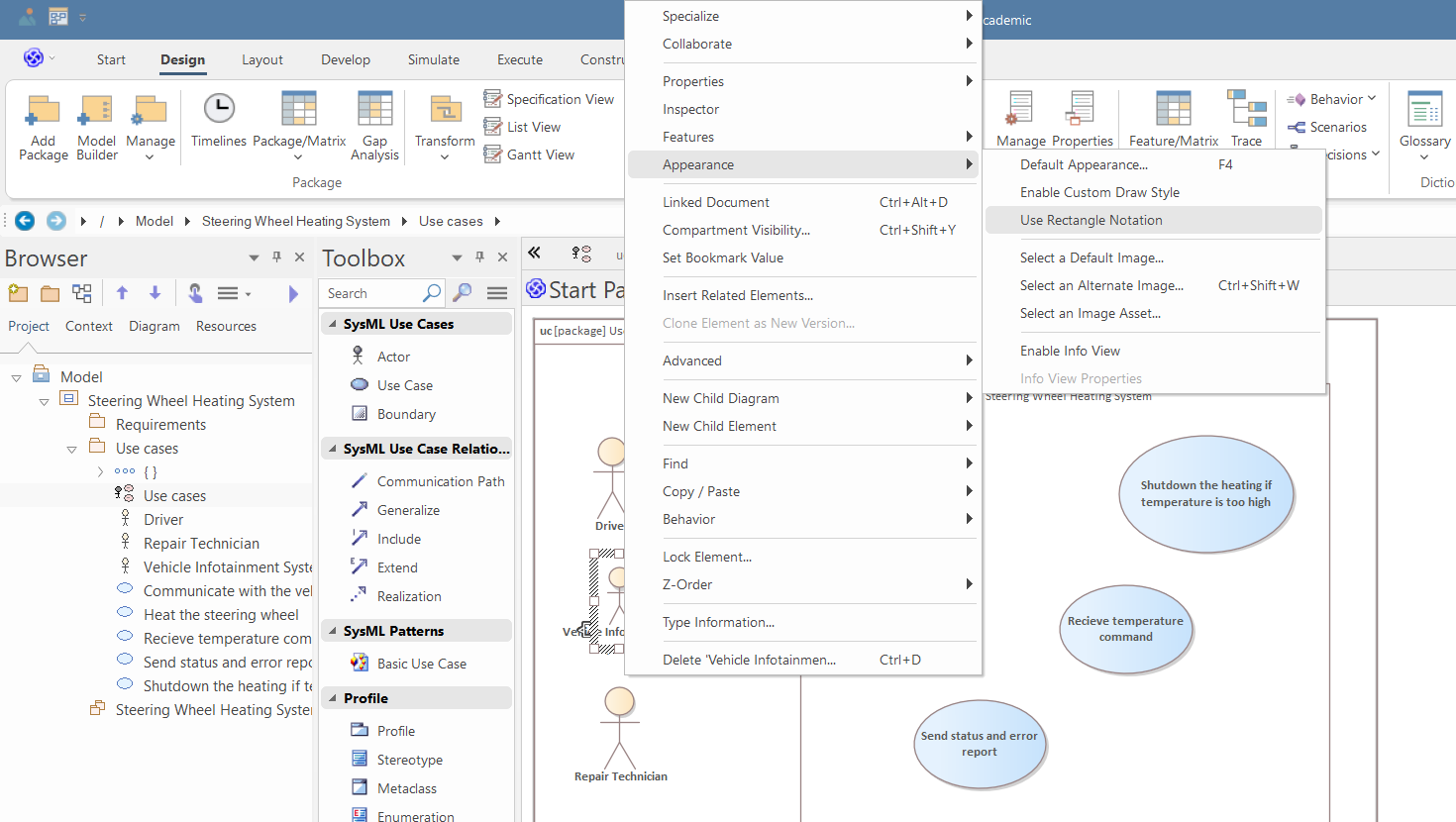Open the Z-Order submenu
The height and width of the screenshot is (822, 1456).
[x=803, y=584]
